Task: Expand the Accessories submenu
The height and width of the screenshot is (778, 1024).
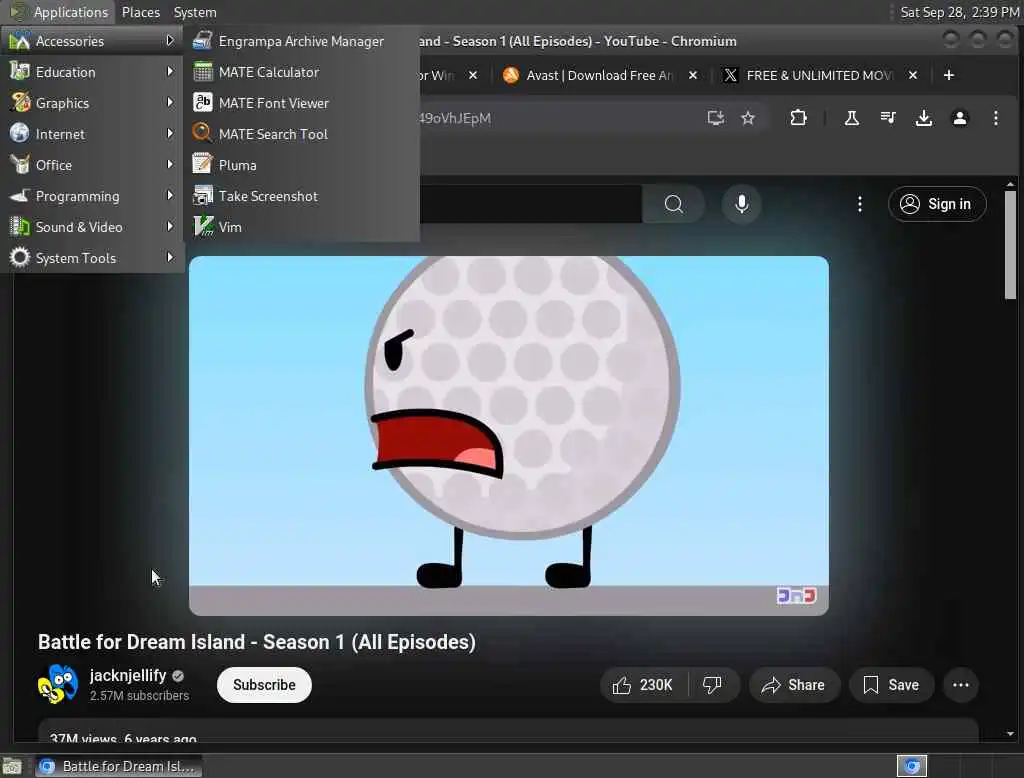Action: point(91,41)
